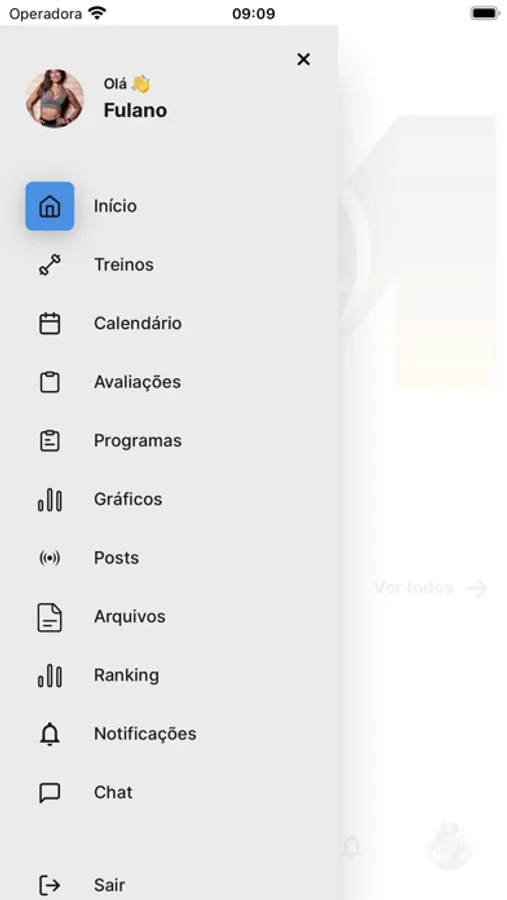Tap the Sair logout text
This screenshot has height=900, width=507.
(x=110, y=885)
